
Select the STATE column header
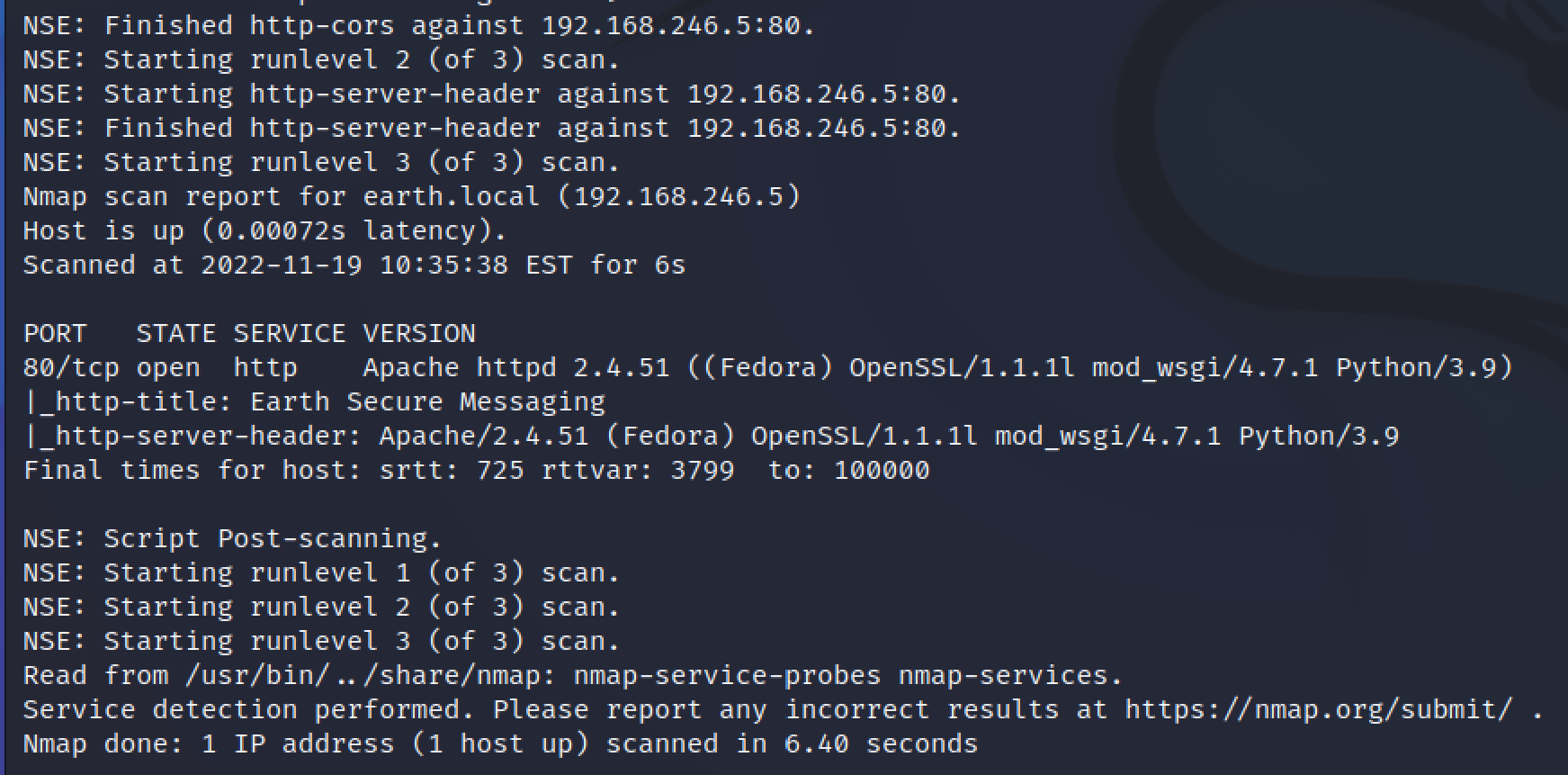(175, 333)
